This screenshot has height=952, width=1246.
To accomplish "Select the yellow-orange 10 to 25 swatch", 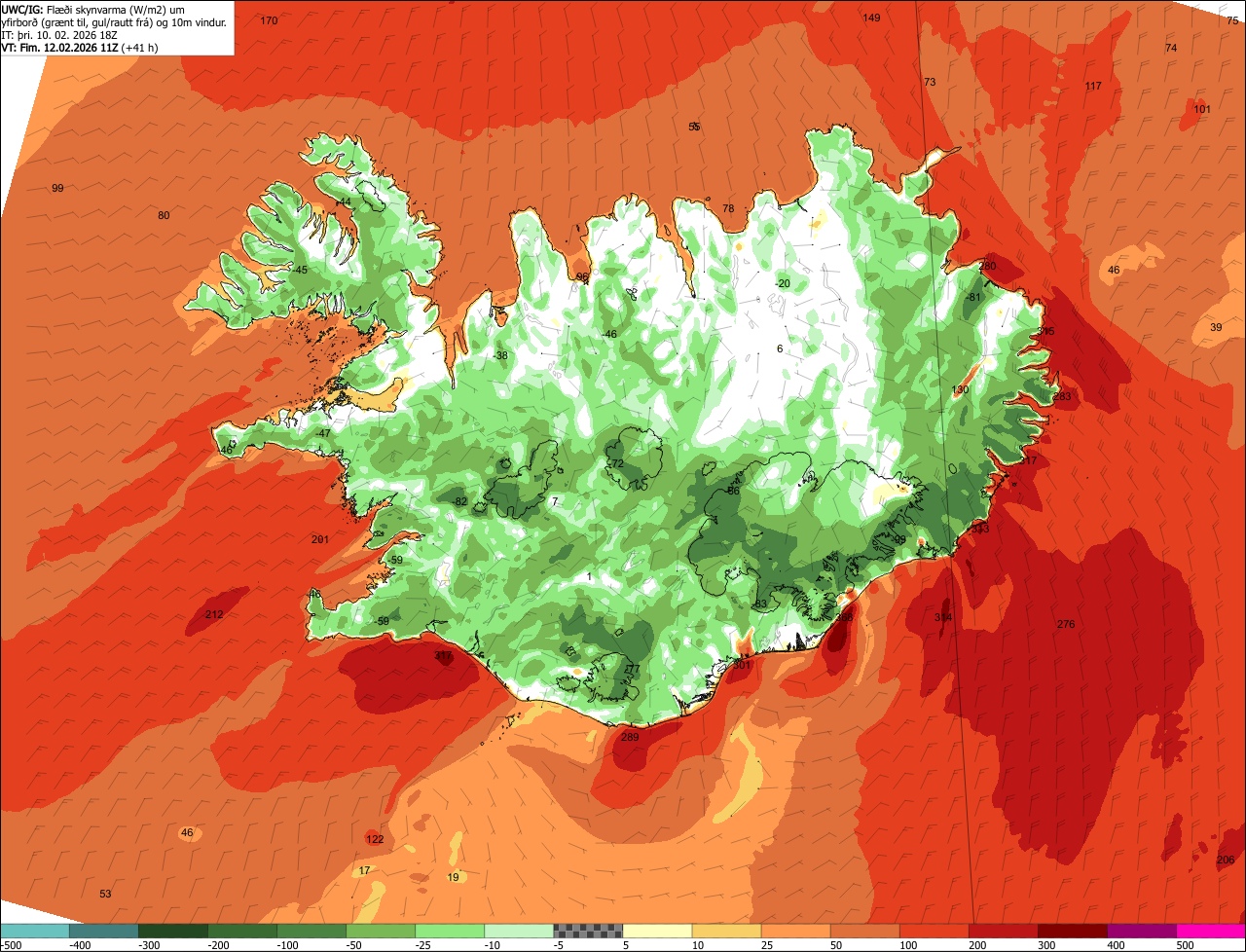I will pyautogui.click(x=726, y=931).
